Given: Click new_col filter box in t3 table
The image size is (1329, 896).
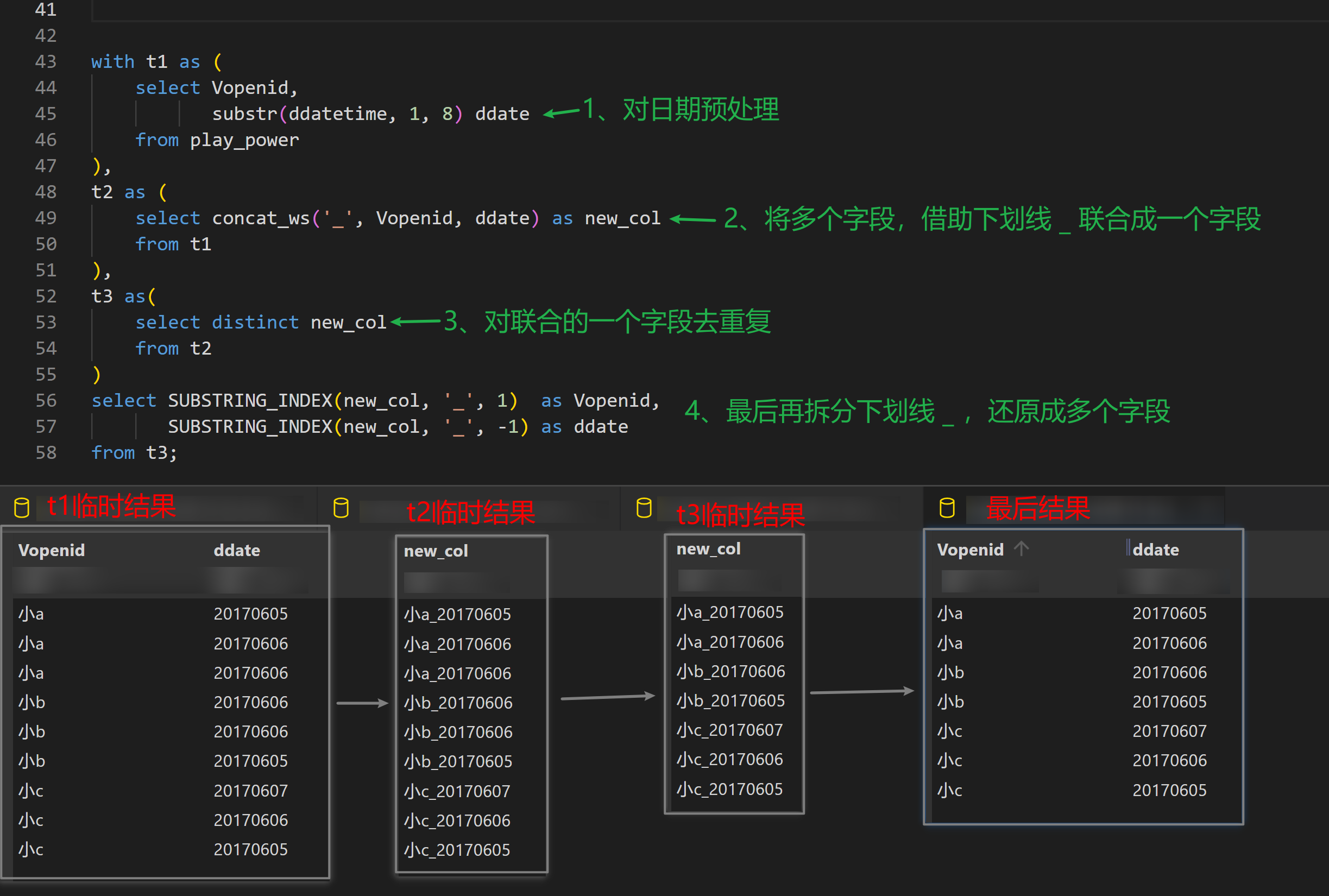Looking at the screenshot, I should click(729, 580).
